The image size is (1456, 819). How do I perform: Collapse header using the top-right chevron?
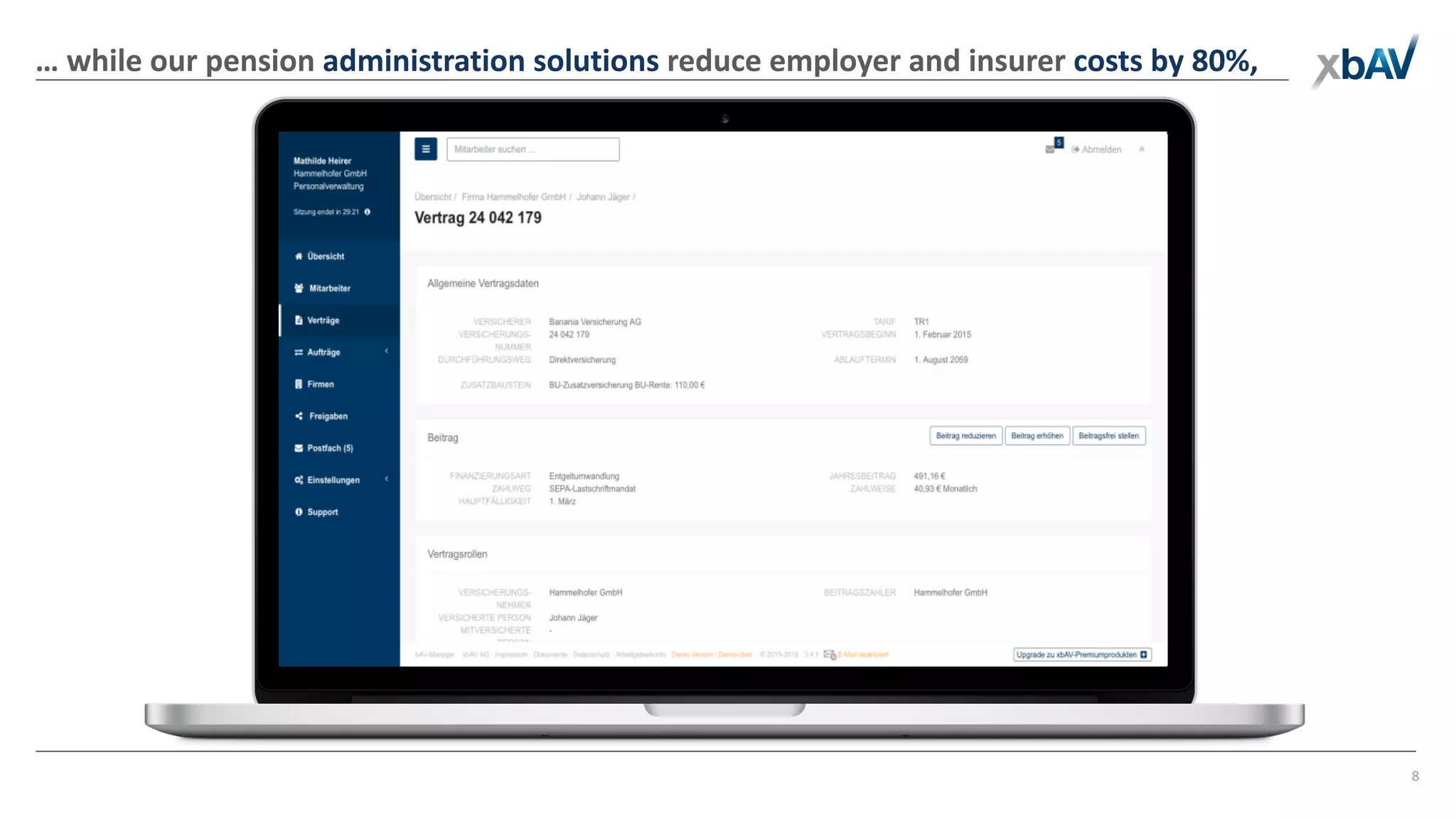[1142, 149]
